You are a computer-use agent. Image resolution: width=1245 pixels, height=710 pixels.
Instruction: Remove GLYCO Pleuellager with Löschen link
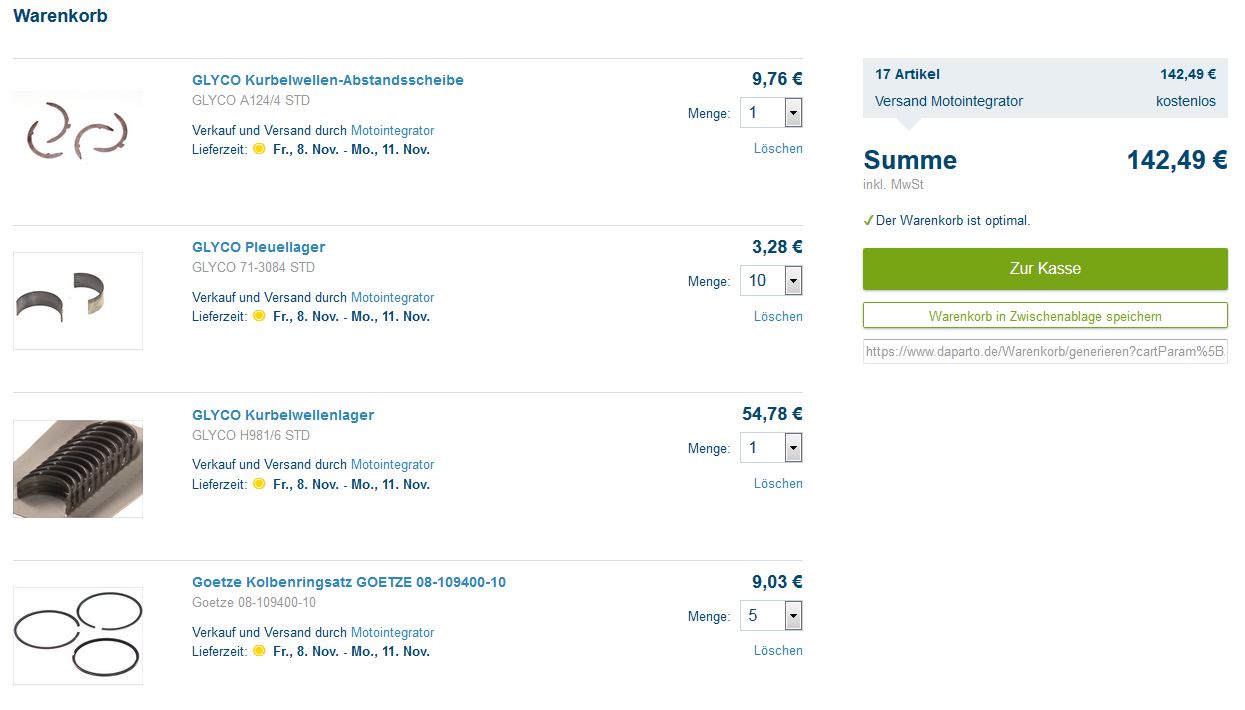click(x=778, y=316)
